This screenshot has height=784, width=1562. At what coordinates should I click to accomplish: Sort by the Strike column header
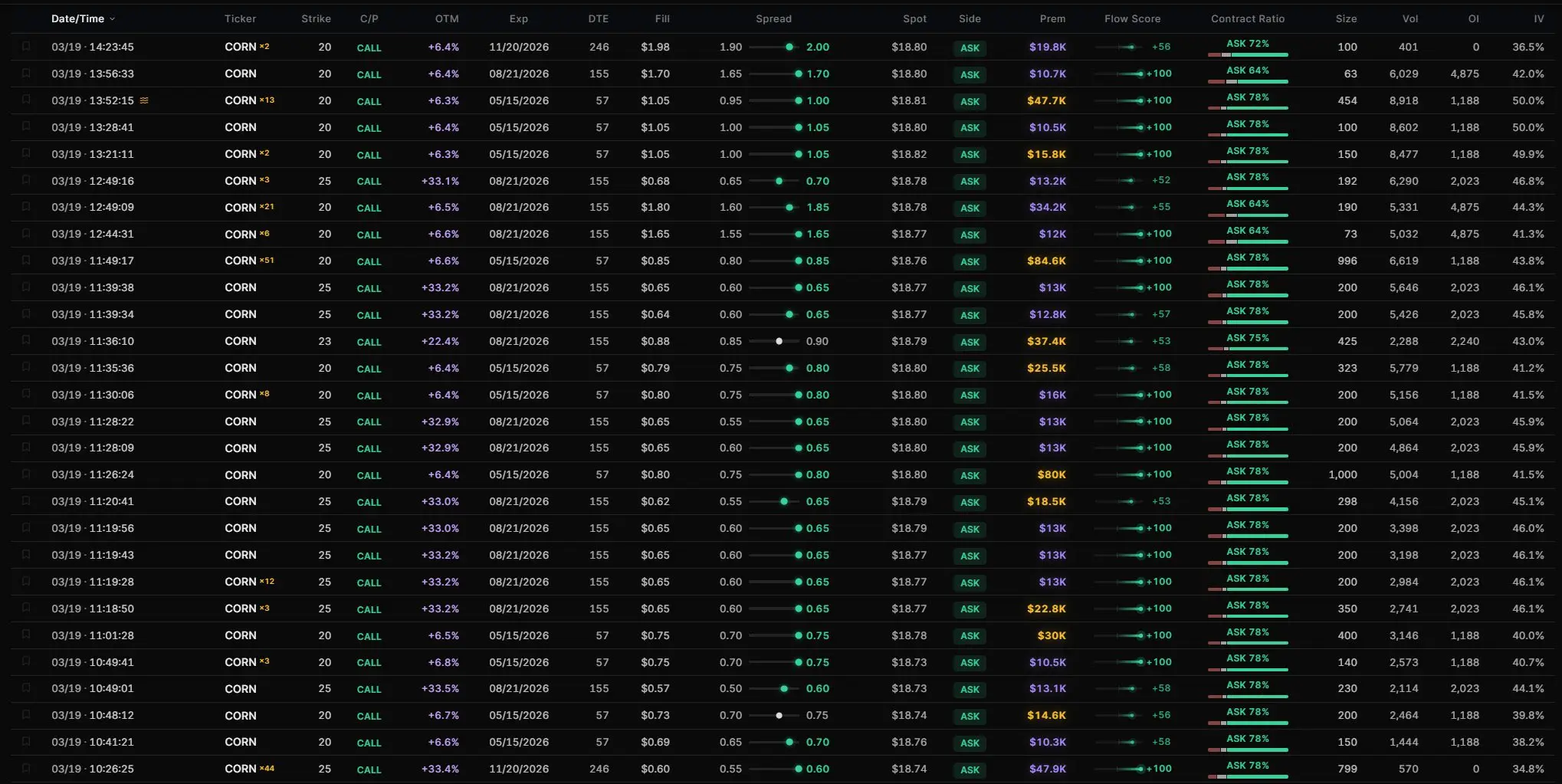tap(316, 18)
